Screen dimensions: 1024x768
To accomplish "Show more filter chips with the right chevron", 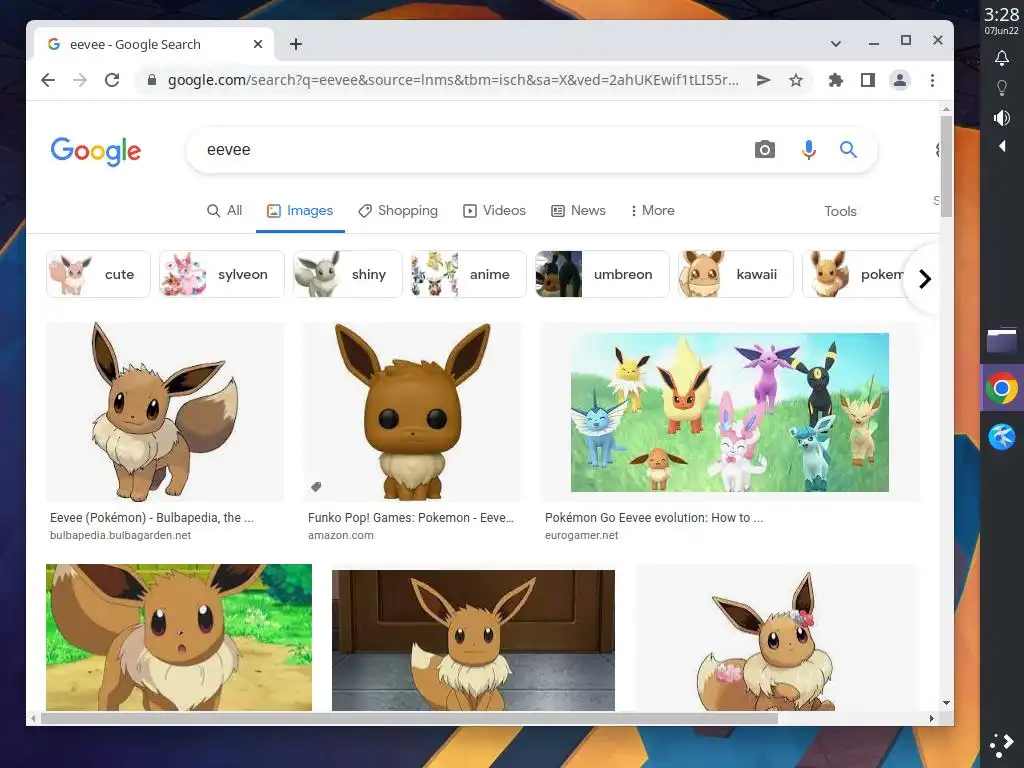I will [x=924, y=279].
